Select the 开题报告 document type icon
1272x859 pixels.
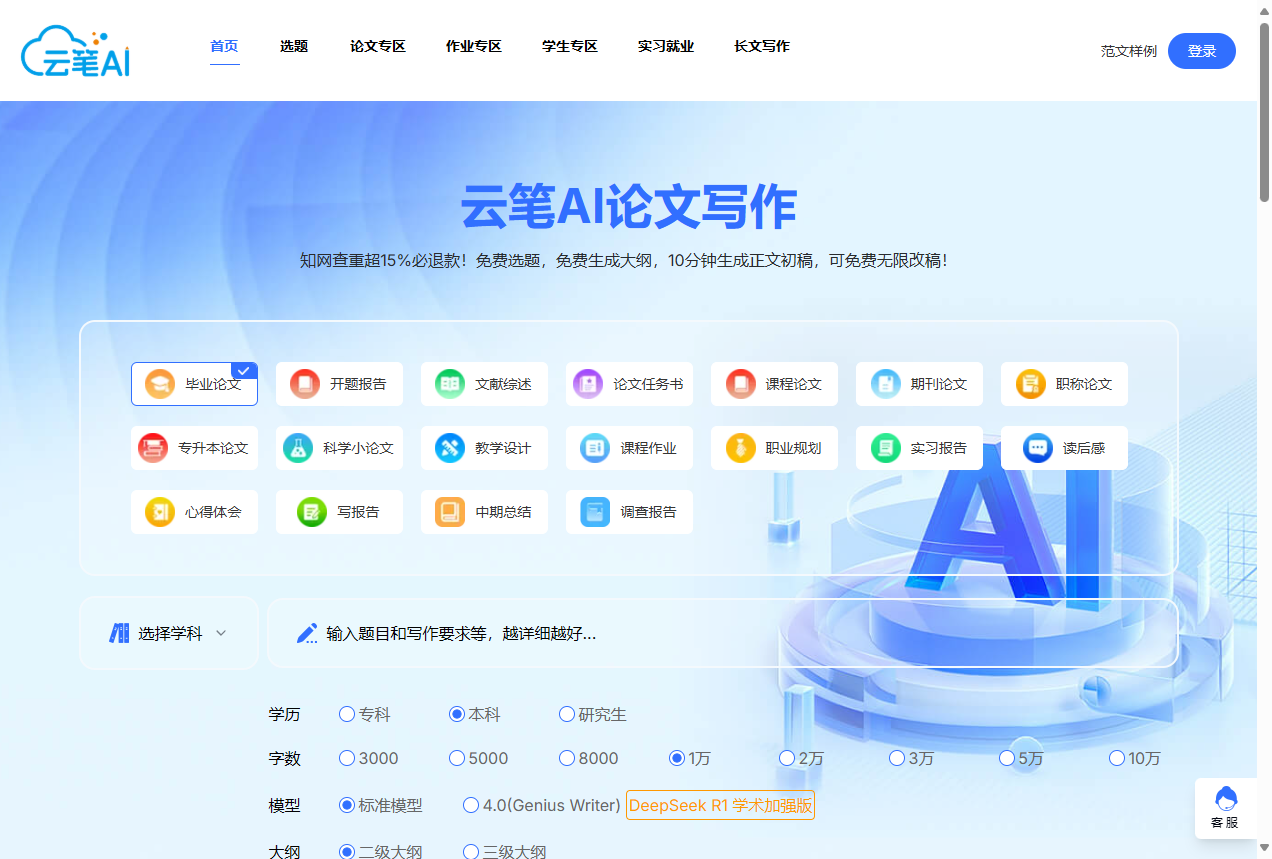coord(339,384)
